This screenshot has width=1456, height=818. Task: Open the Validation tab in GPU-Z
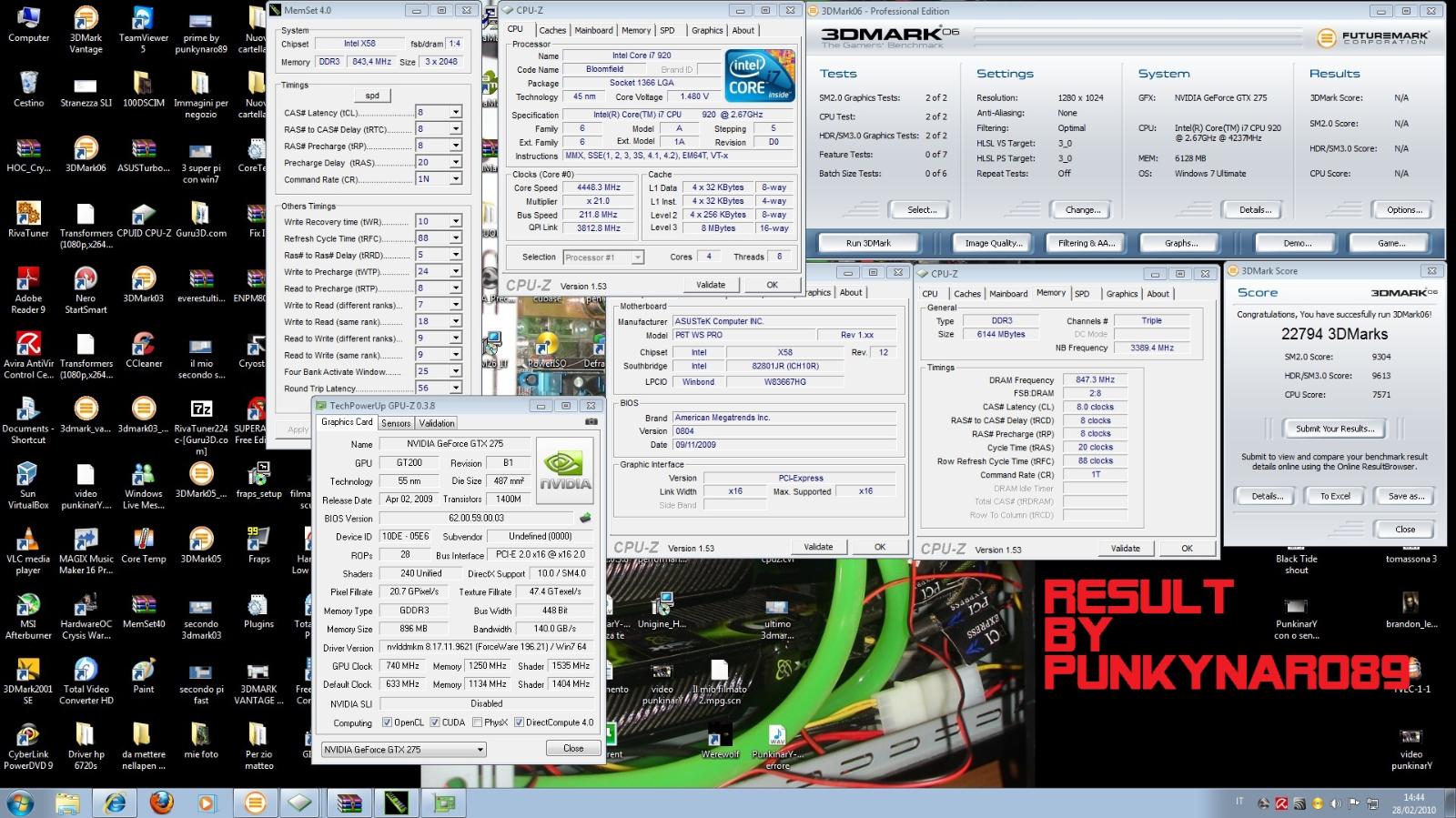(x=437, y=423)
